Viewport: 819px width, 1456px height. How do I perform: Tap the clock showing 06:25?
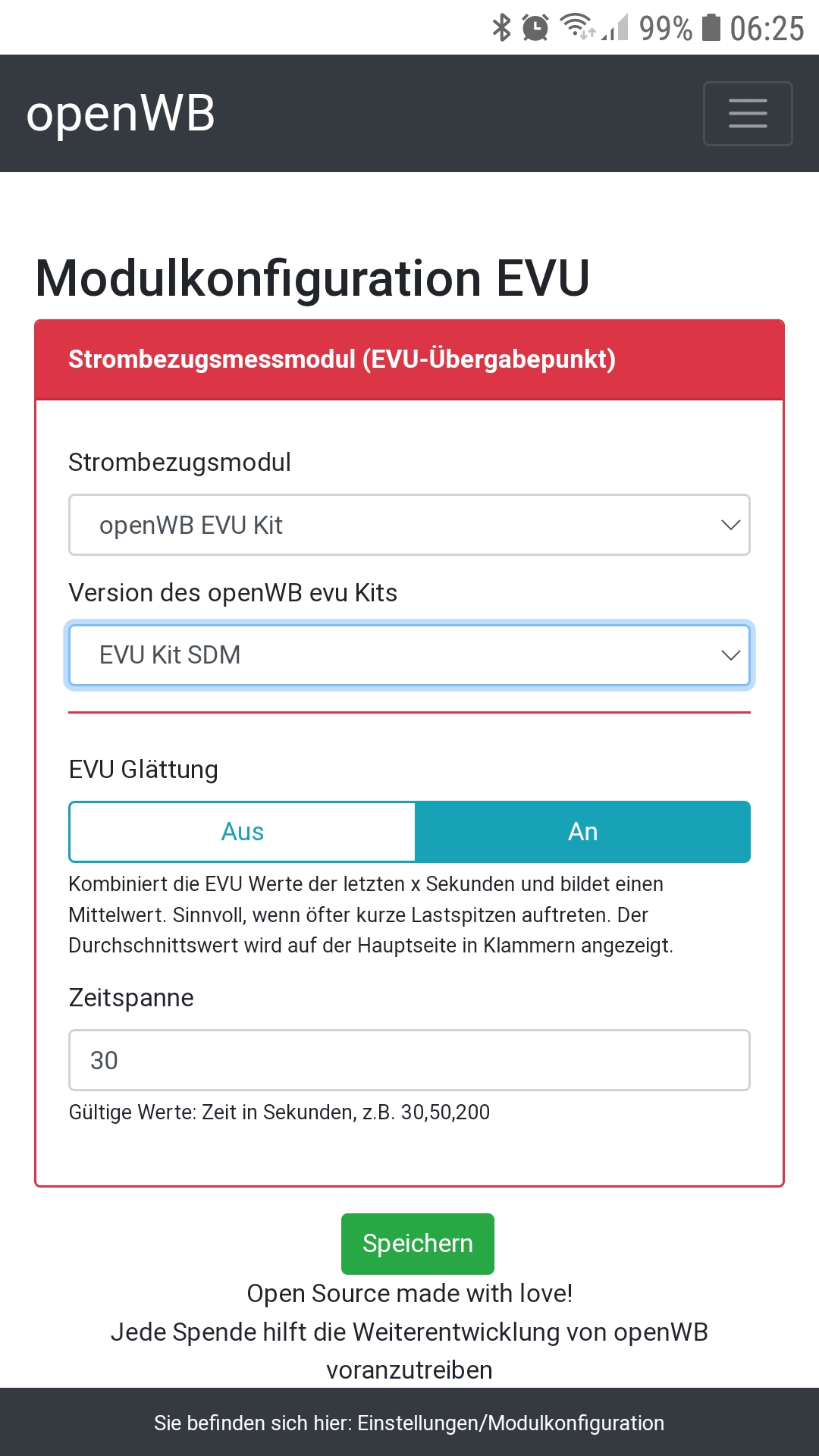pyautogui.click(x=767, y=29)
